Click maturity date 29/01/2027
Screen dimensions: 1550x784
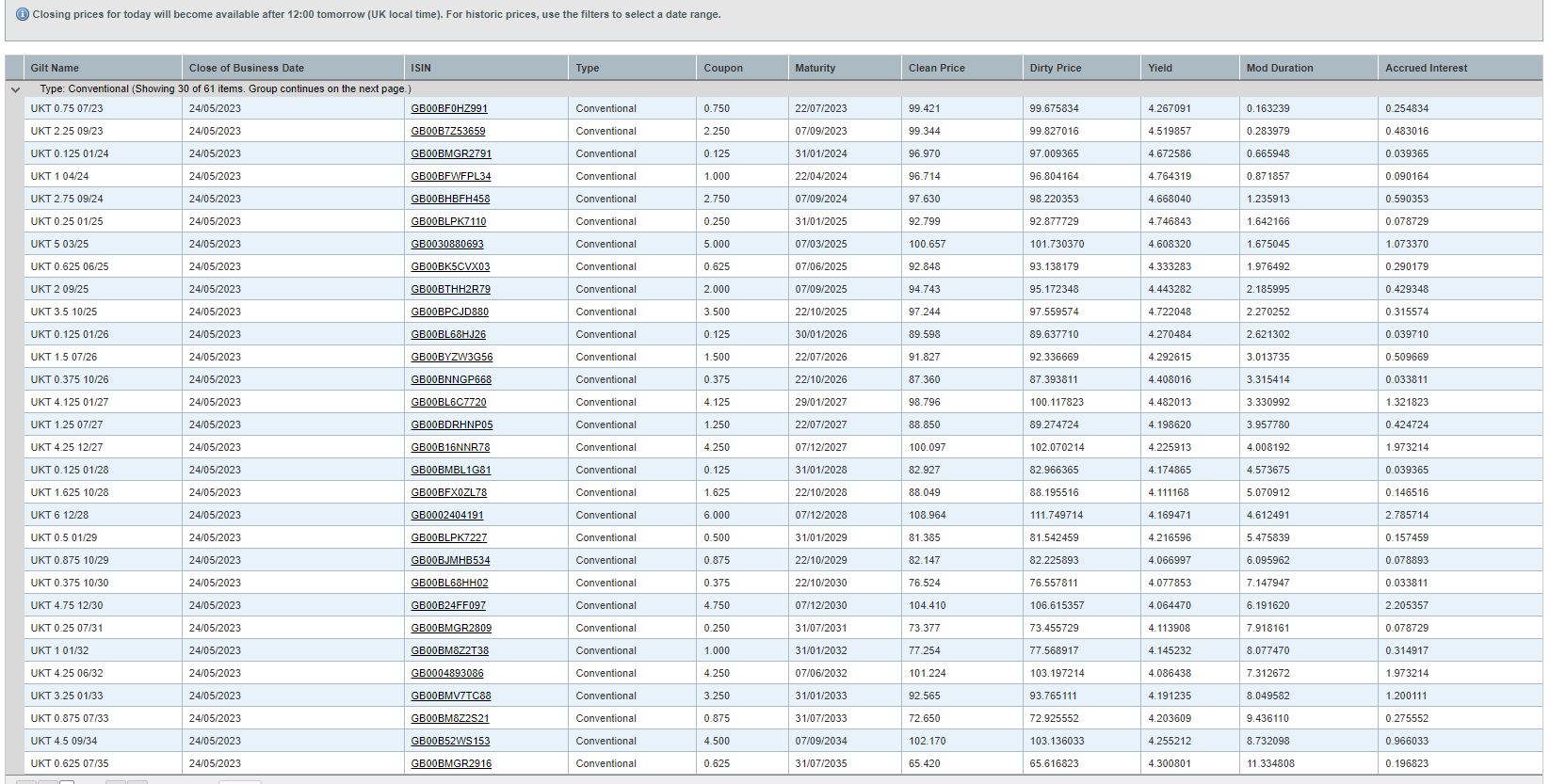[x=821, y=402]
